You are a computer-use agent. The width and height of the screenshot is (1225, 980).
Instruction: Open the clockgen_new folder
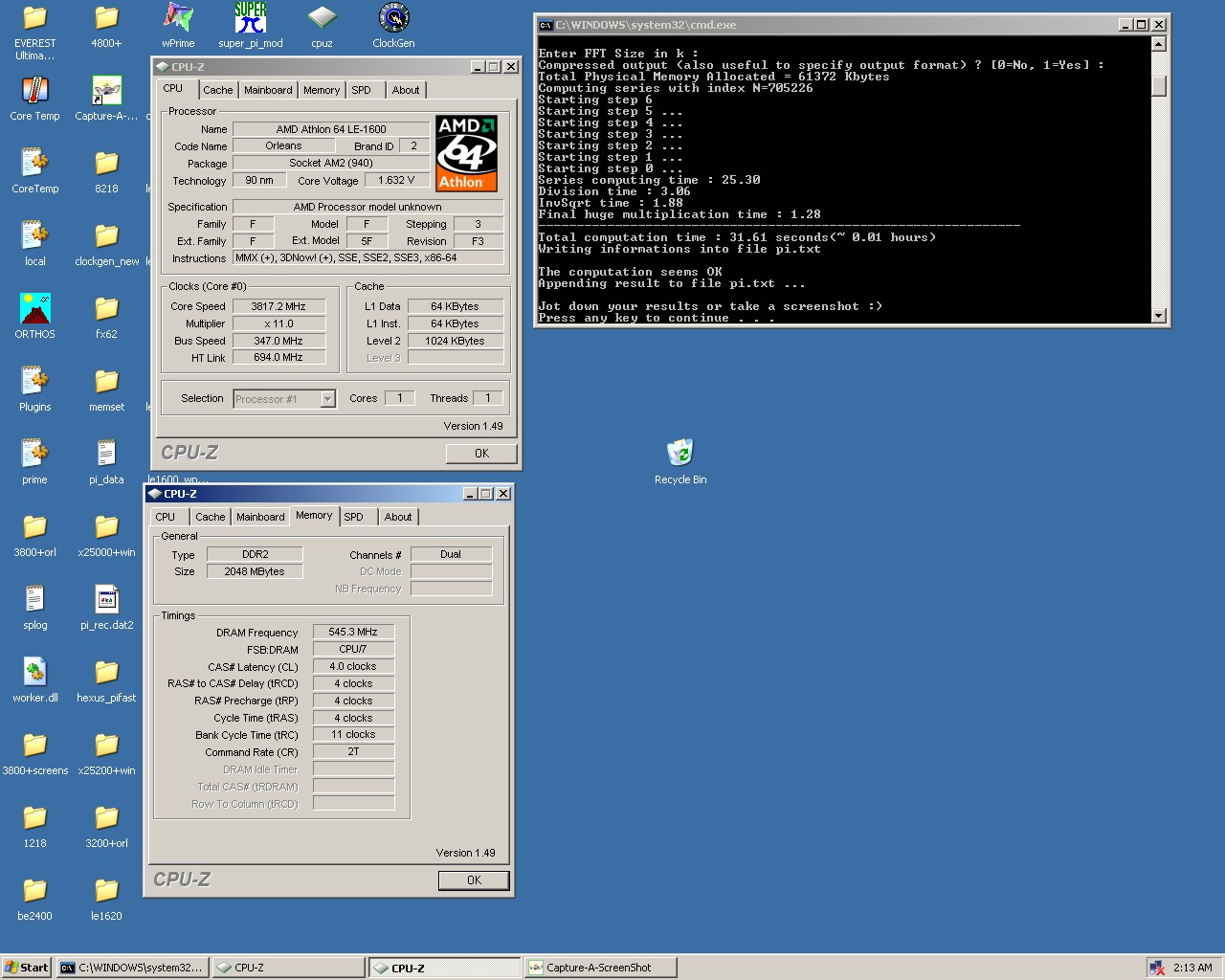[106, 244]
